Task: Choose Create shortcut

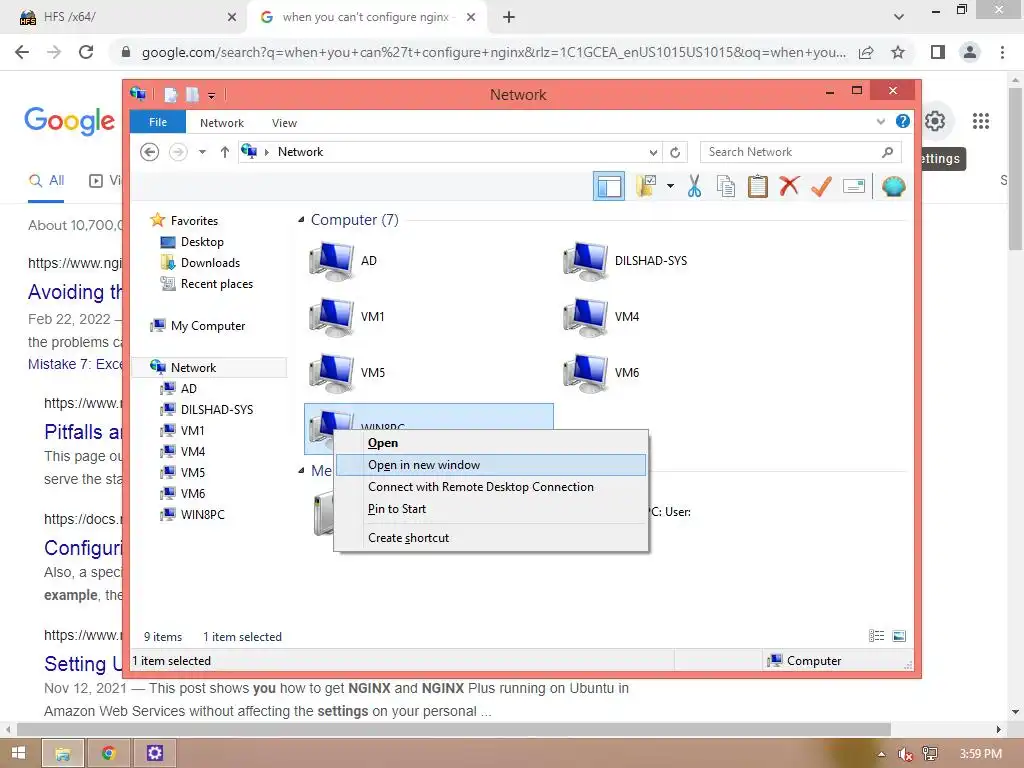Action: click(x=491, y=538)
